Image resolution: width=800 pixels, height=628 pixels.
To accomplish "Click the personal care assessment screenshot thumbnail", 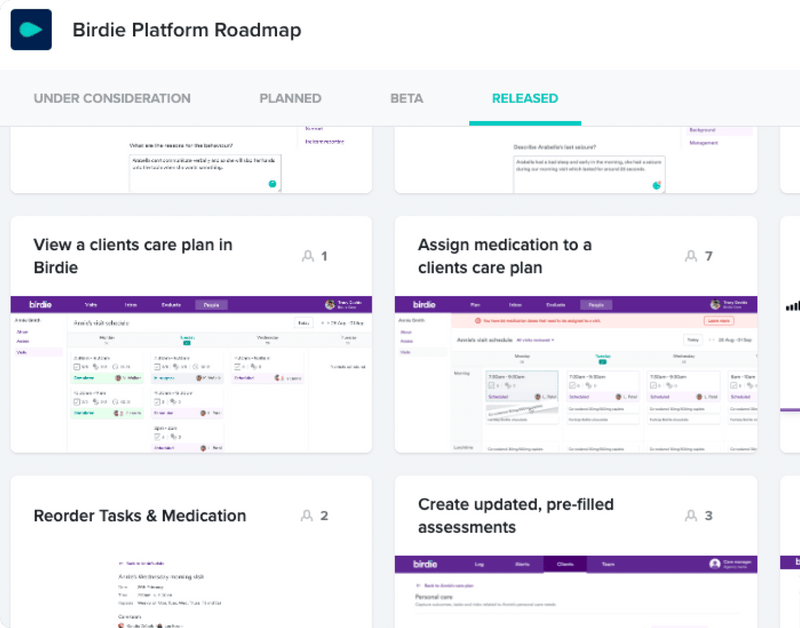I will pyautogui.click(x=576, y=592).
